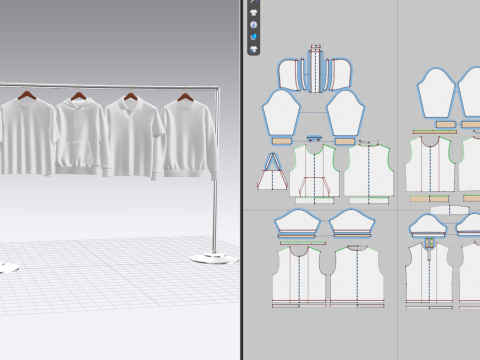Click the plain white T-shirt icon in the 2D toolbar
480x360 pixels.
click(254, 13)
